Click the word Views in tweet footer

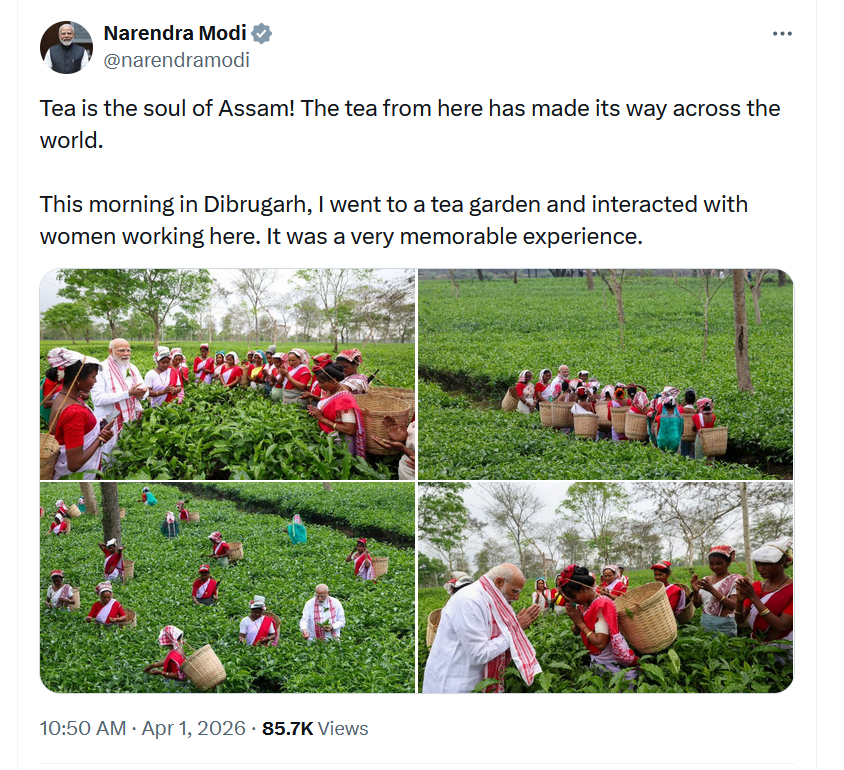(343, 728)
